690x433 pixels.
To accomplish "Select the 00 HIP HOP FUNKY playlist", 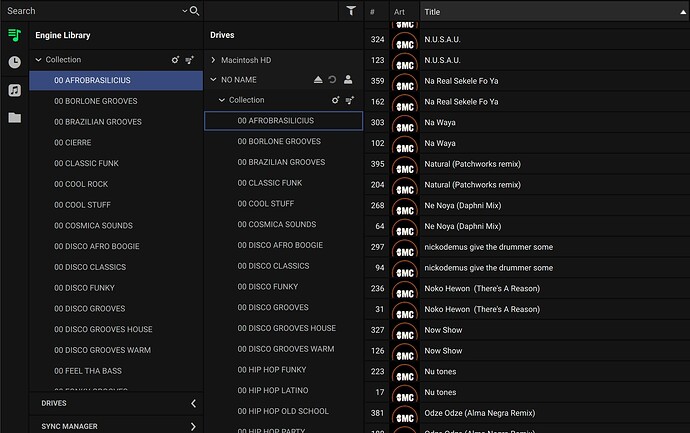I will (x=284, y=370).
